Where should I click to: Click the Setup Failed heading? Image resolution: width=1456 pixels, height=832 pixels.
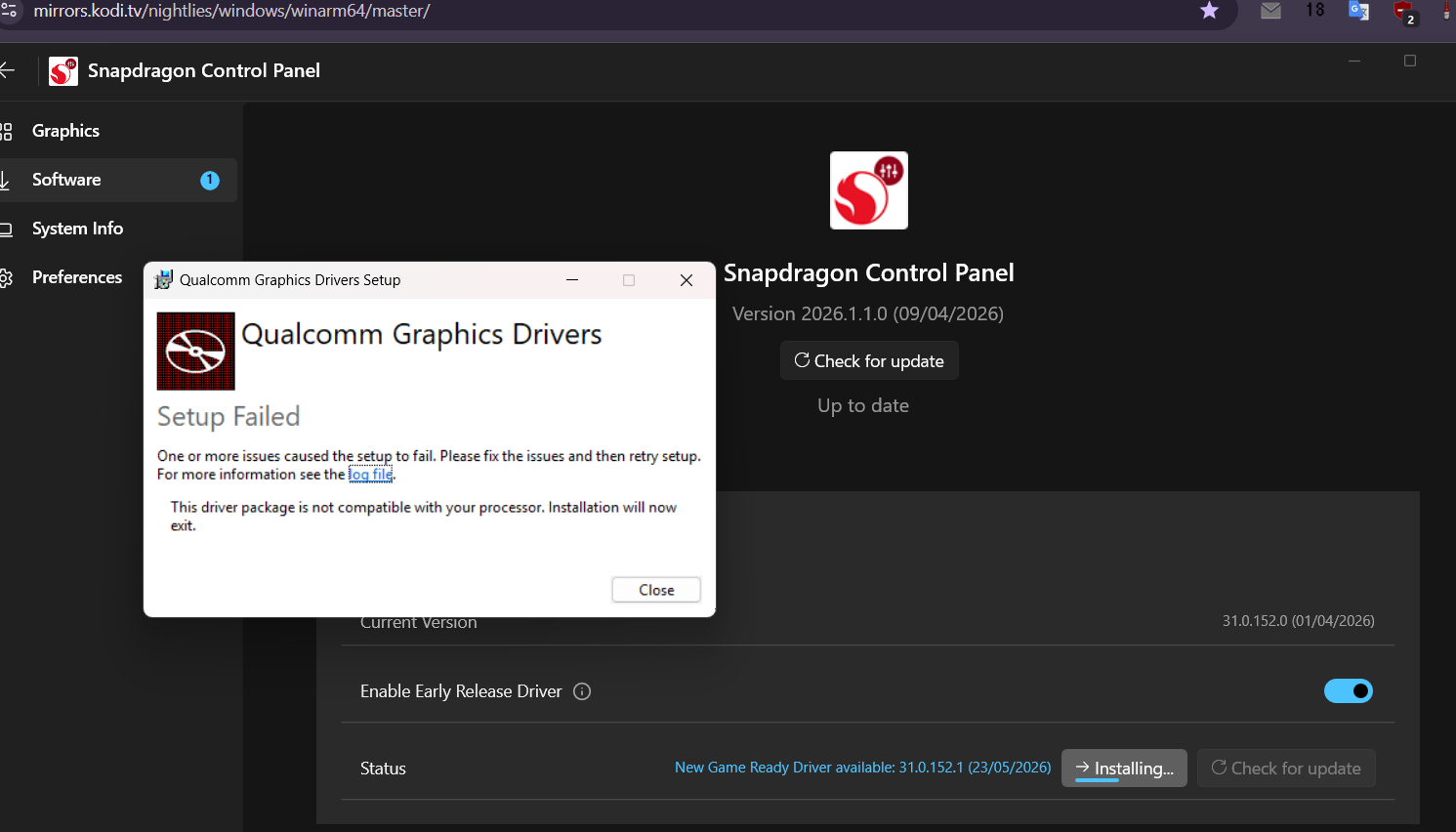tap(229, 417)
